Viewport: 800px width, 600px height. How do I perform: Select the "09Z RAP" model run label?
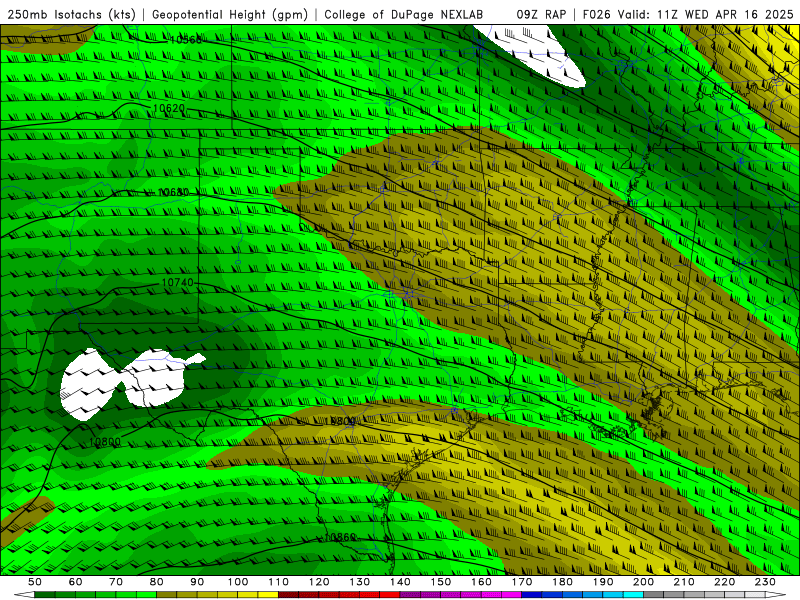pos(541,14)
